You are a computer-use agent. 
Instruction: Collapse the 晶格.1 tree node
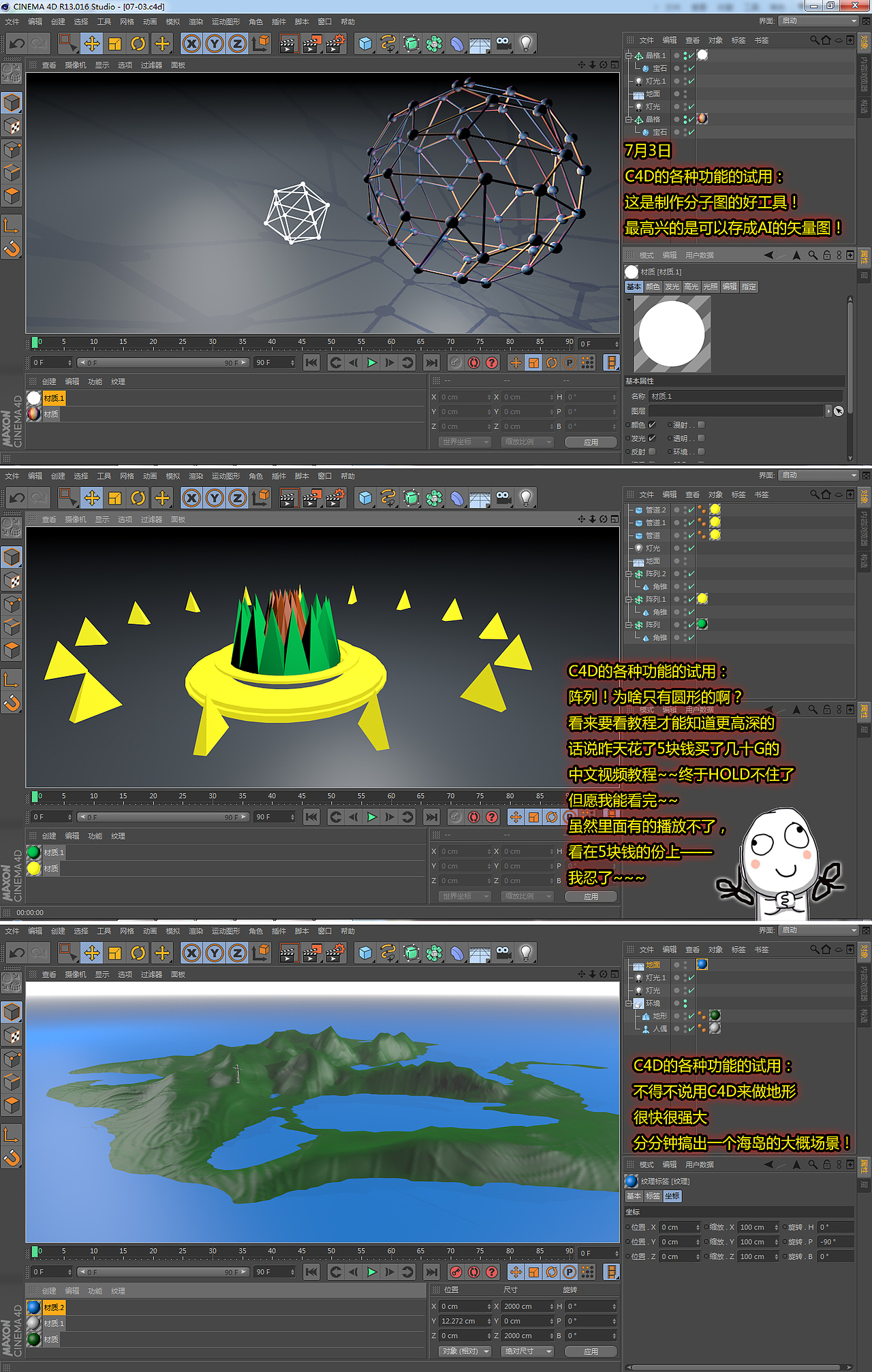point(629,56)
